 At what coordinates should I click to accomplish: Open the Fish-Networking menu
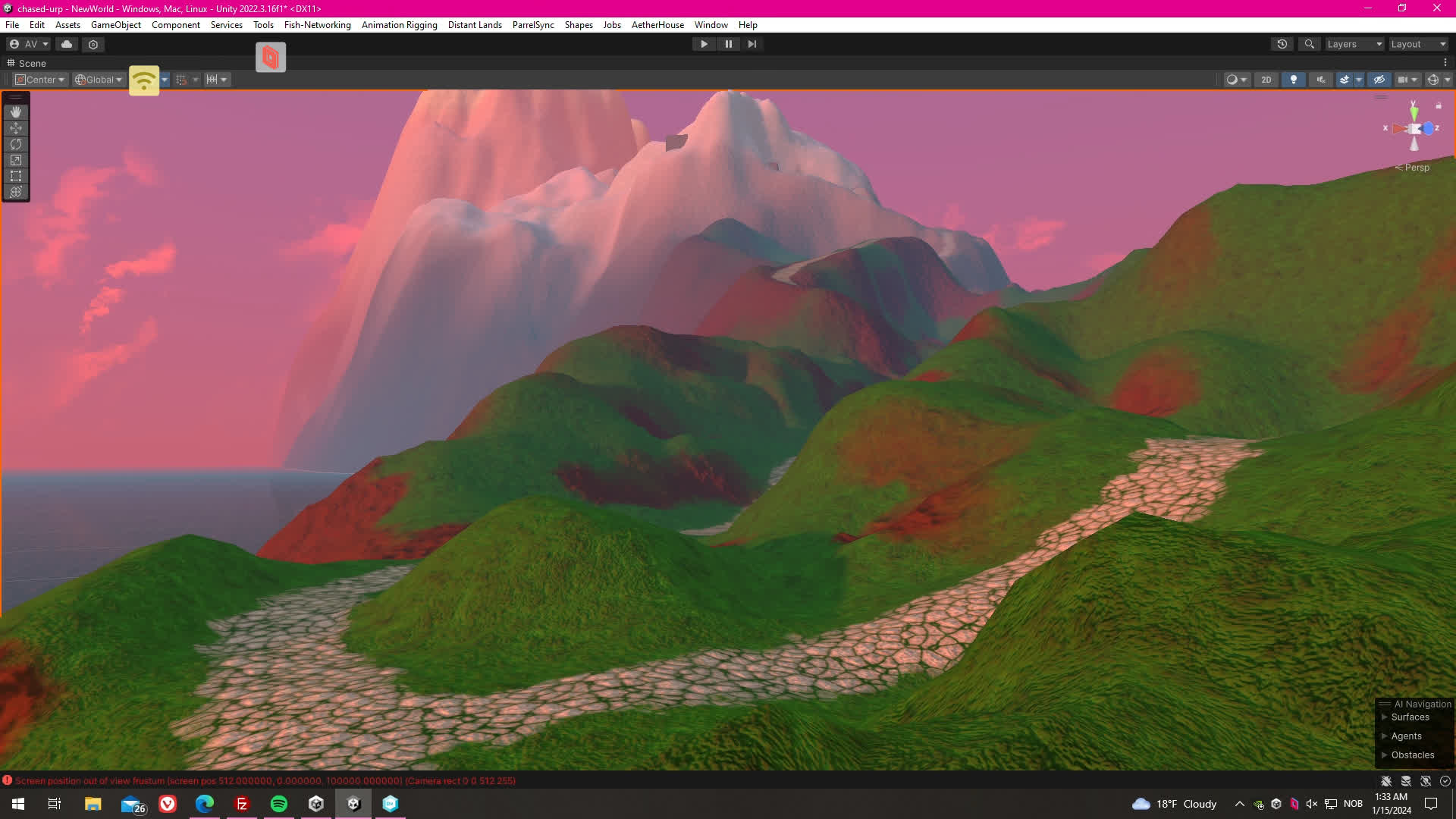pos(317,25)
